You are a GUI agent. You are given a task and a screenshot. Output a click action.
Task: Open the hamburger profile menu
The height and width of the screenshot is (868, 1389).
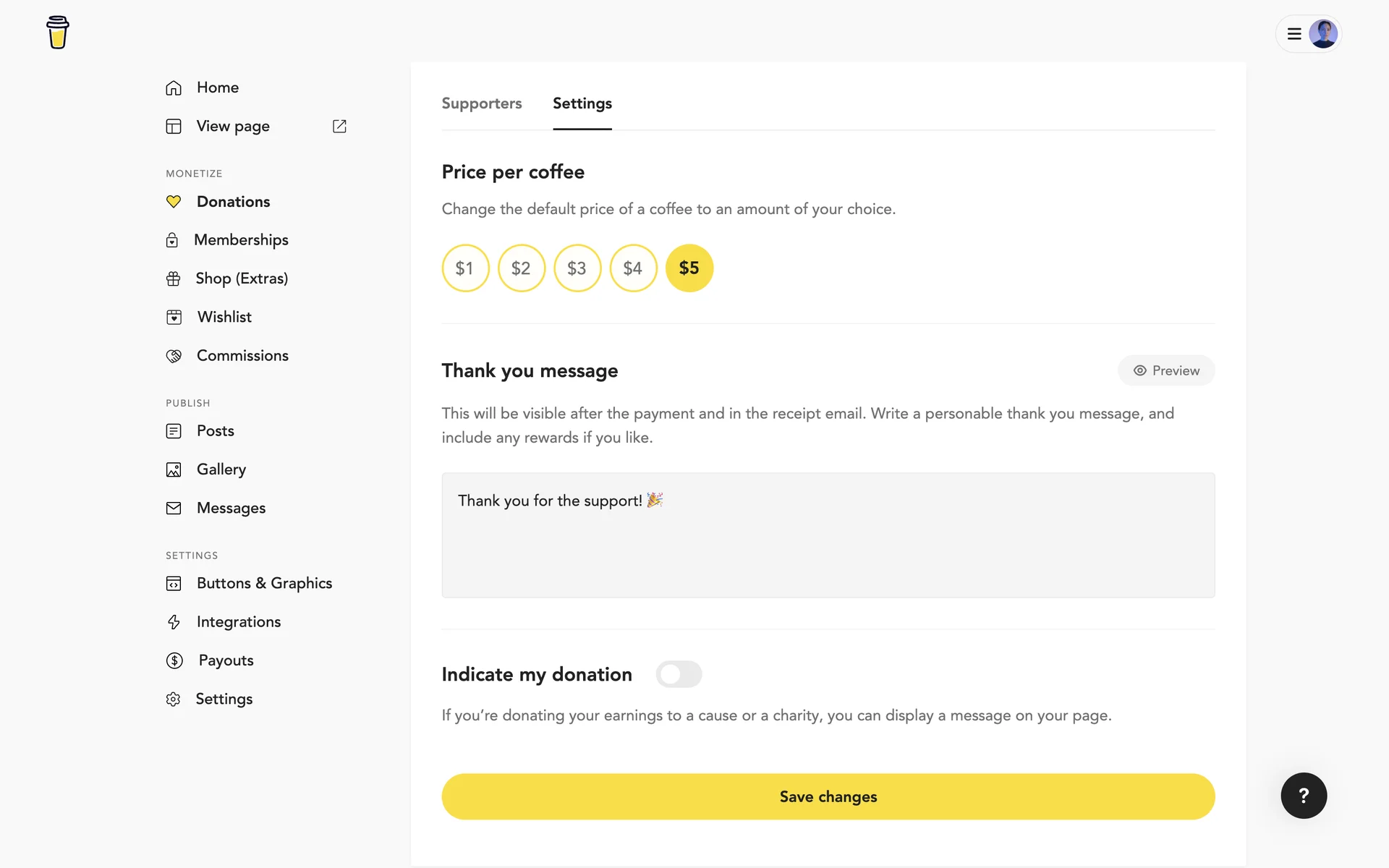[x=1294, y=34]
